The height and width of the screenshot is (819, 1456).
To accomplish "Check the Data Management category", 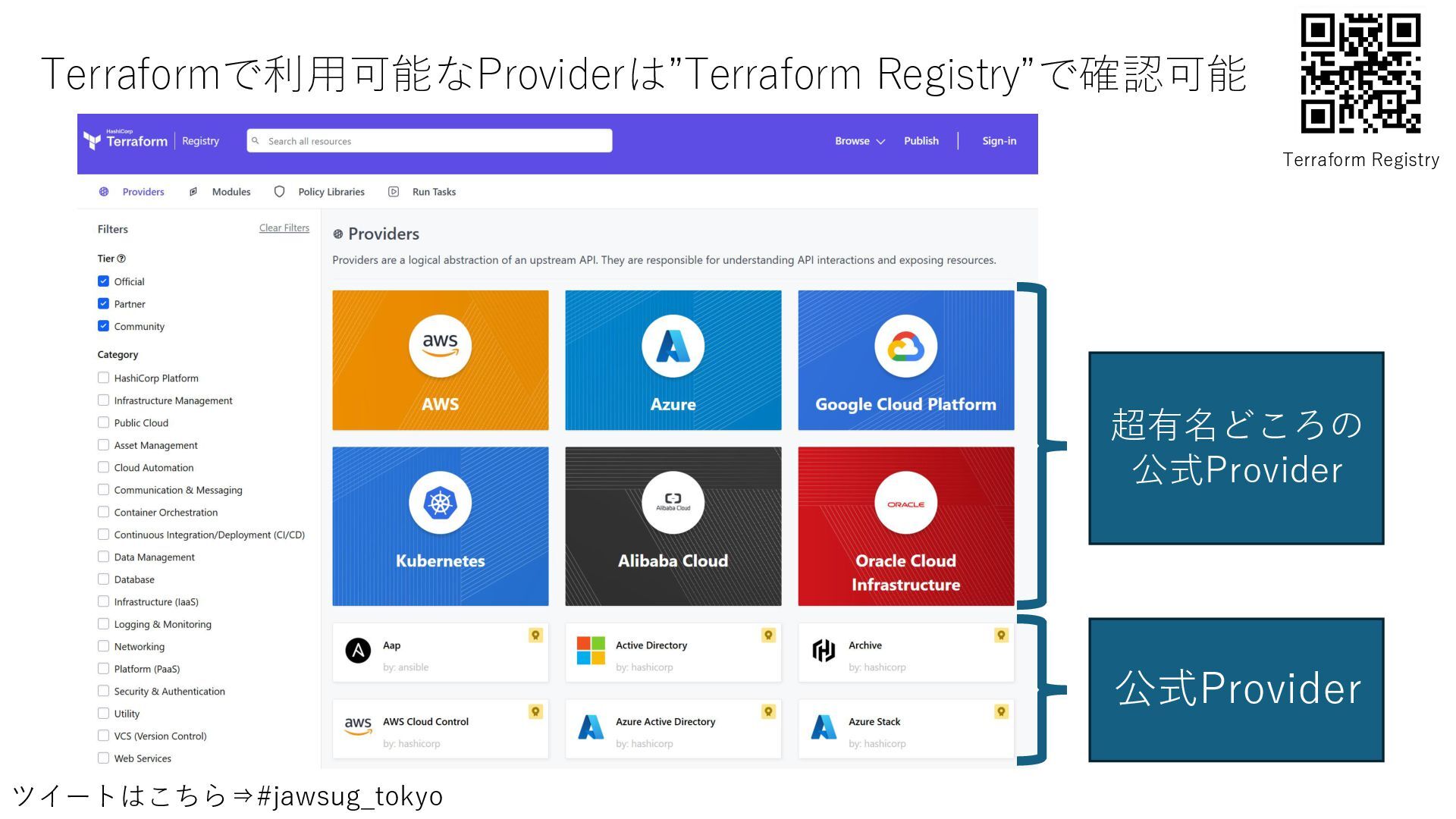I will point(103,557).
